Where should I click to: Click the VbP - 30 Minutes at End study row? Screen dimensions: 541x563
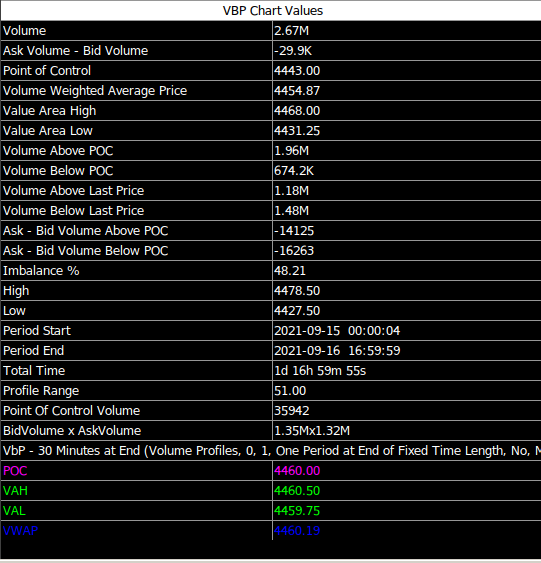click(x=271, y=451)
